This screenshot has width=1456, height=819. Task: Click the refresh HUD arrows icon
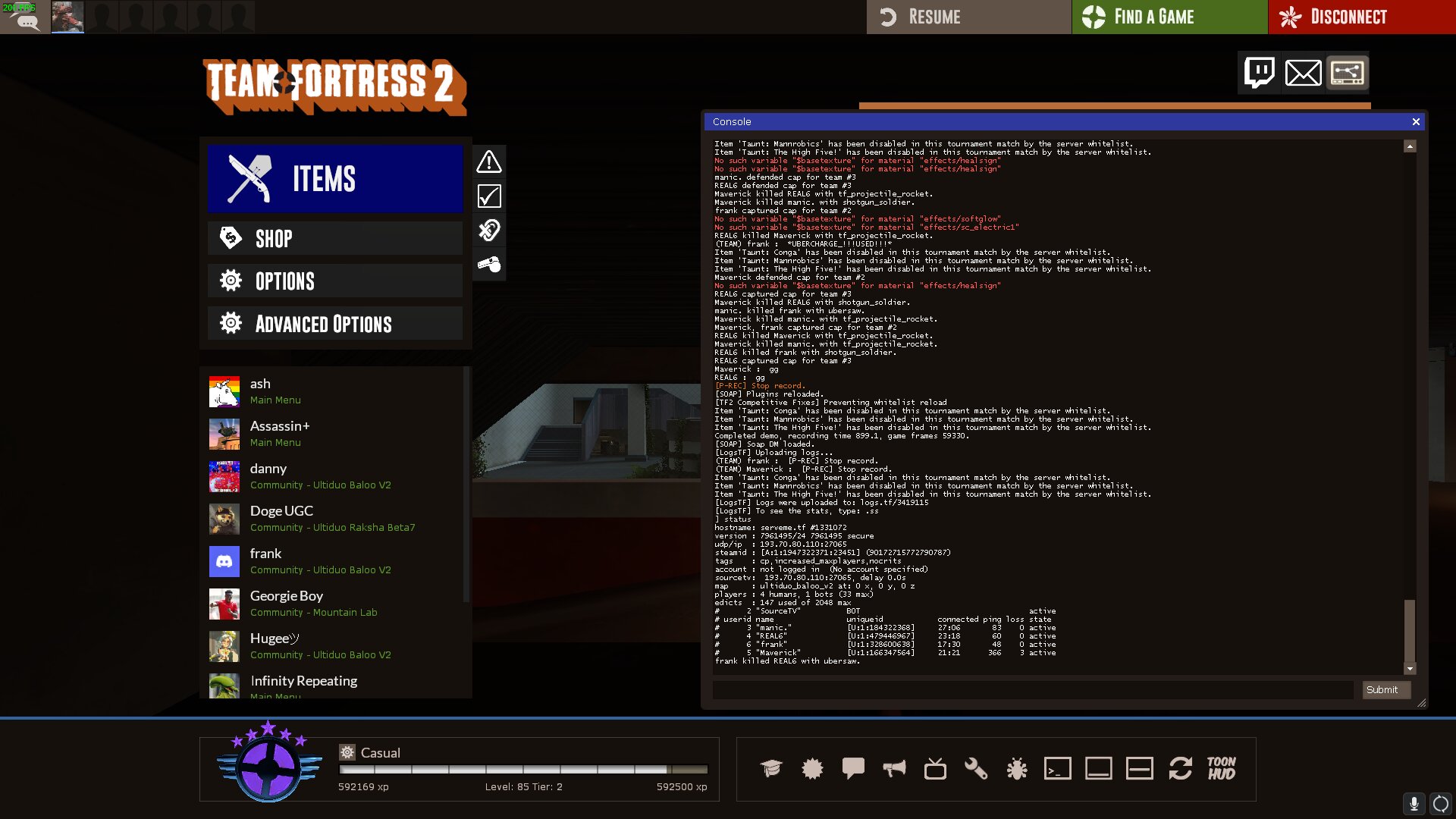point(1181,769)
